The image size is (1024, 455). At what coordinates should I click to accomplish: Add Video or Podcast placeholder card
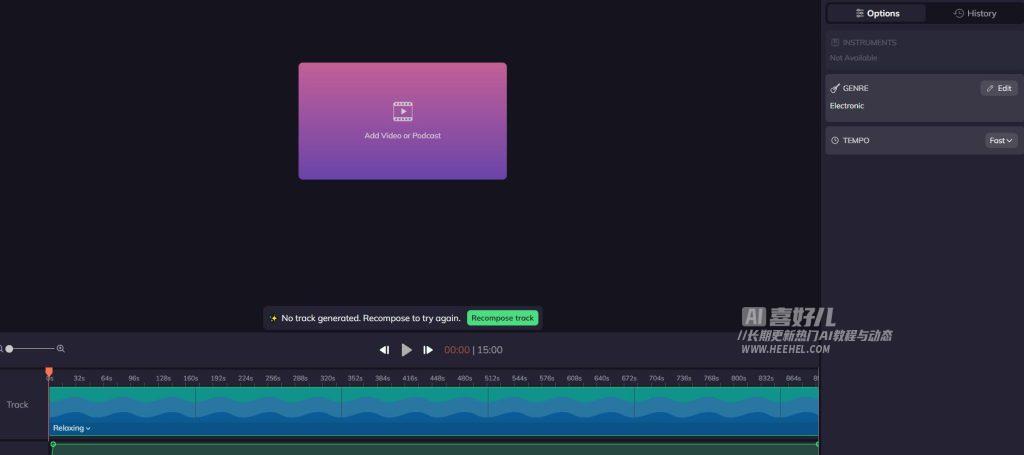[x=402, y=121]
